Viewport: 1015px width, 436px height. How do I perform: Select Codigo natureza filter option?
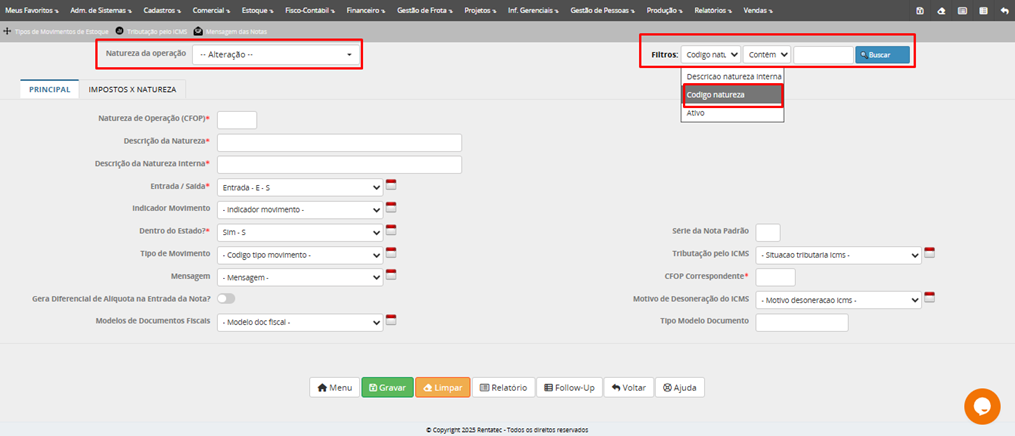tap(732, 95)
